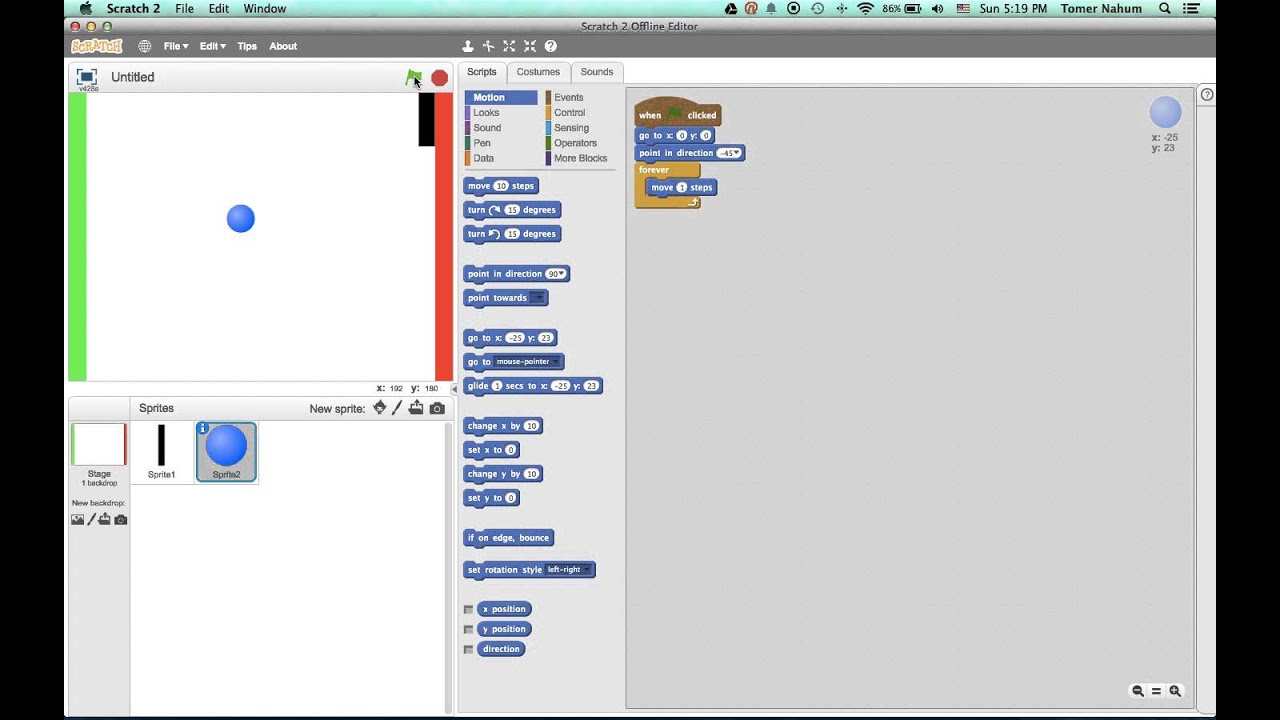Select the Sprite1 thumbnail
Viewport: 1280px width, 720px height.
(161, 452)
